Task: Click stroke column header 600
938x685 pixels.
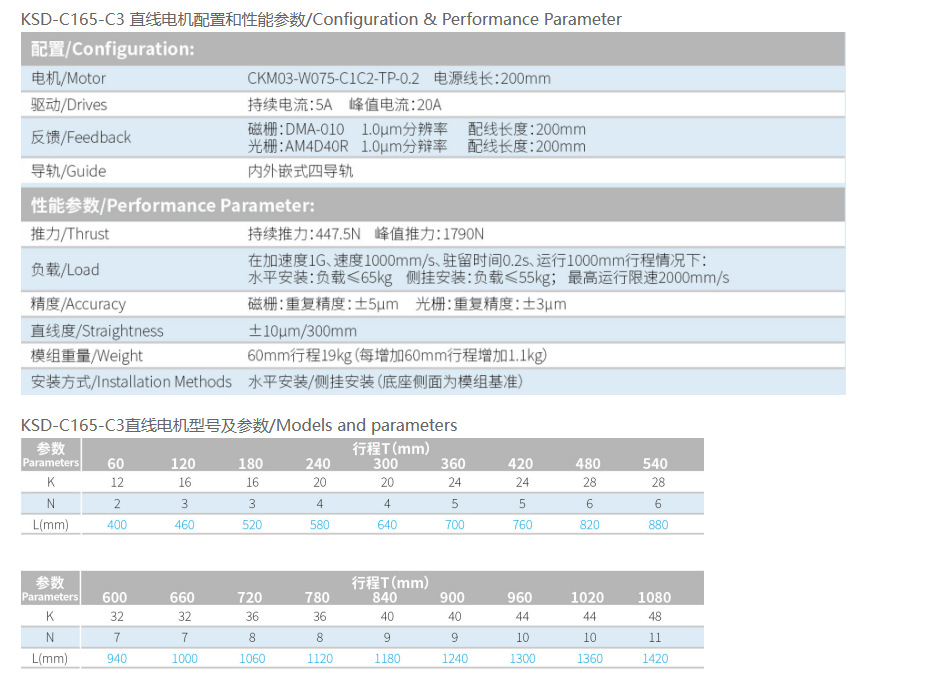Action: tap(115, 598)
